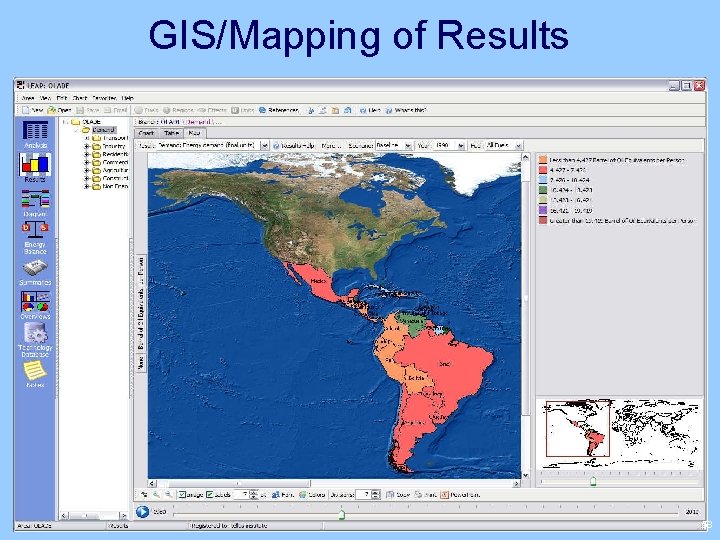Screen dimensions: 720x540
Task: Click the More... button beside Results Help
Action: (x=331, y=145)
